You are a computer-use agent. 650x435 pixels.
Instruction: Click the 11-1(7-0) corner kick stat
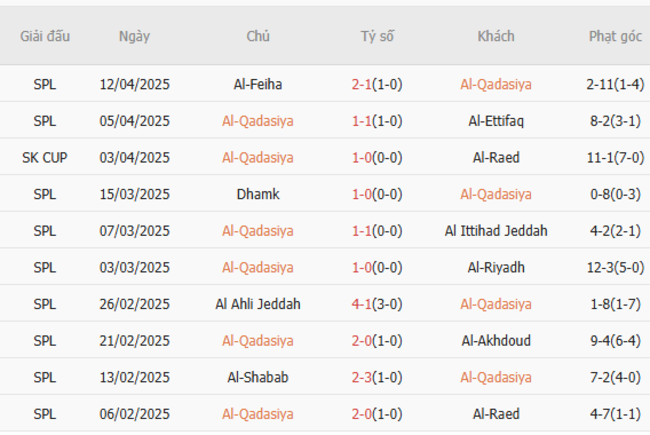point(615,157)
